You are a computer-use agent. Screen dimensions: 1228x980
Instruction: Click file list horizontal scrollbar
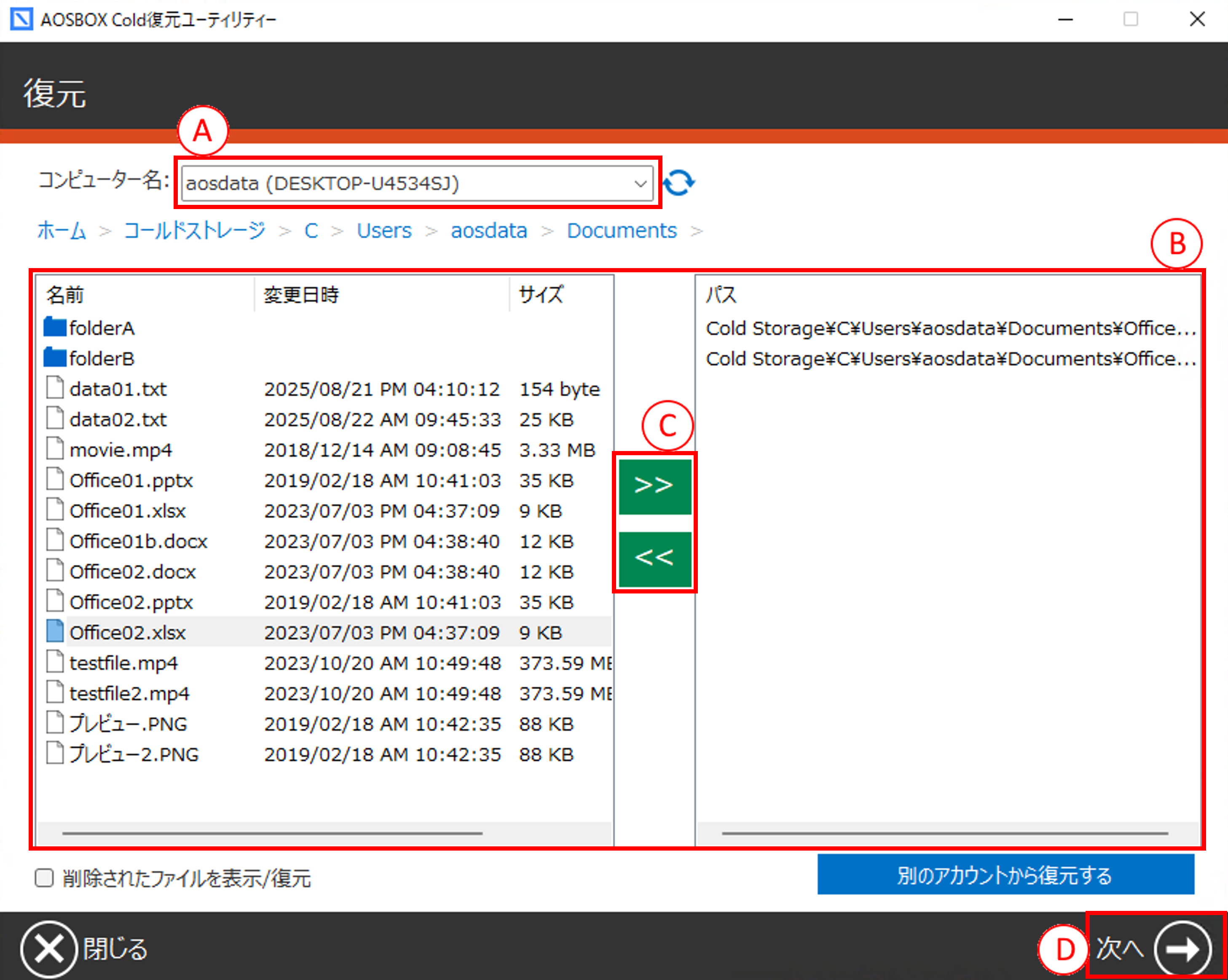pos(272,833)
